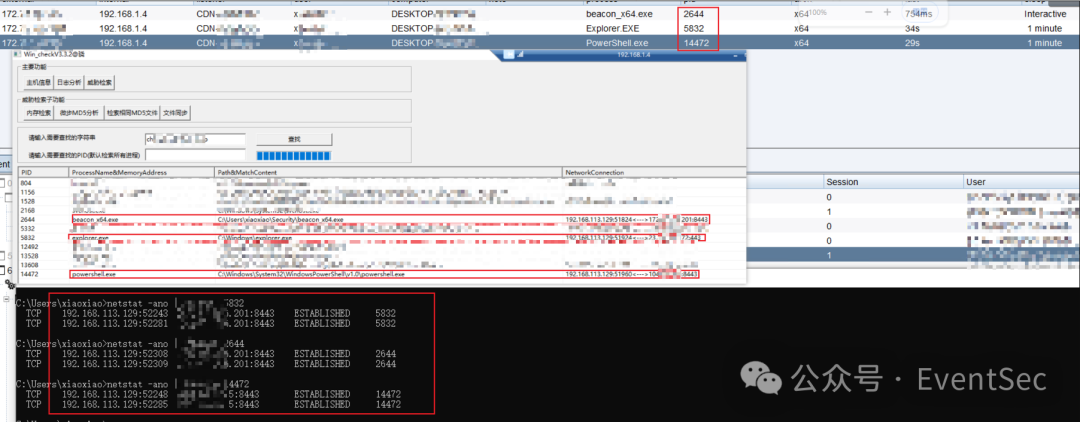
Task: Click the 检索相同MD5文件 button
Action: coord(132,114)
